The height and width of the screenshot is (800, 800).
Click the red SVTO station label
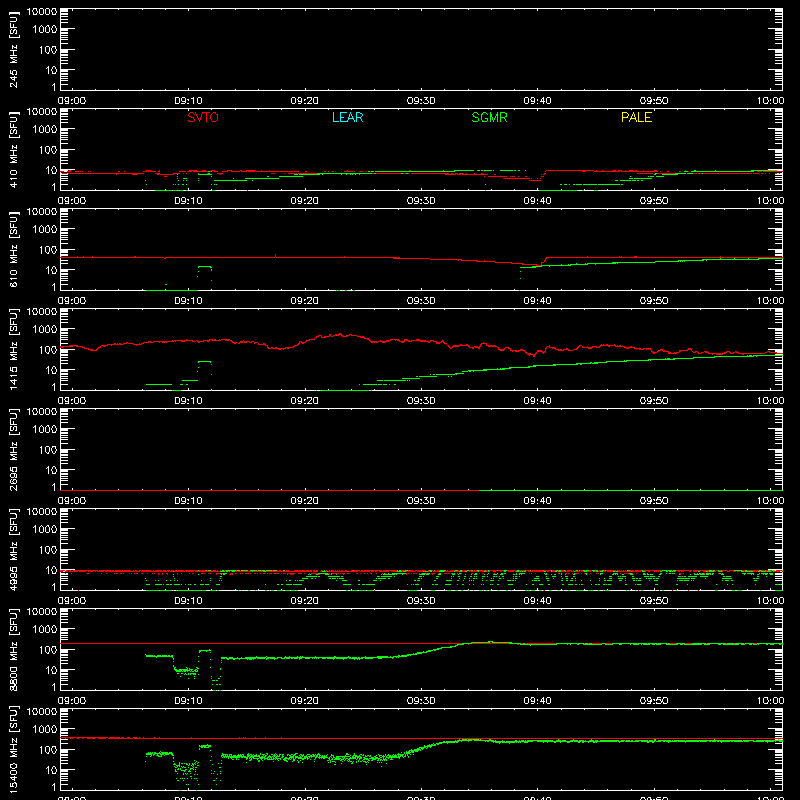(203, 117)
